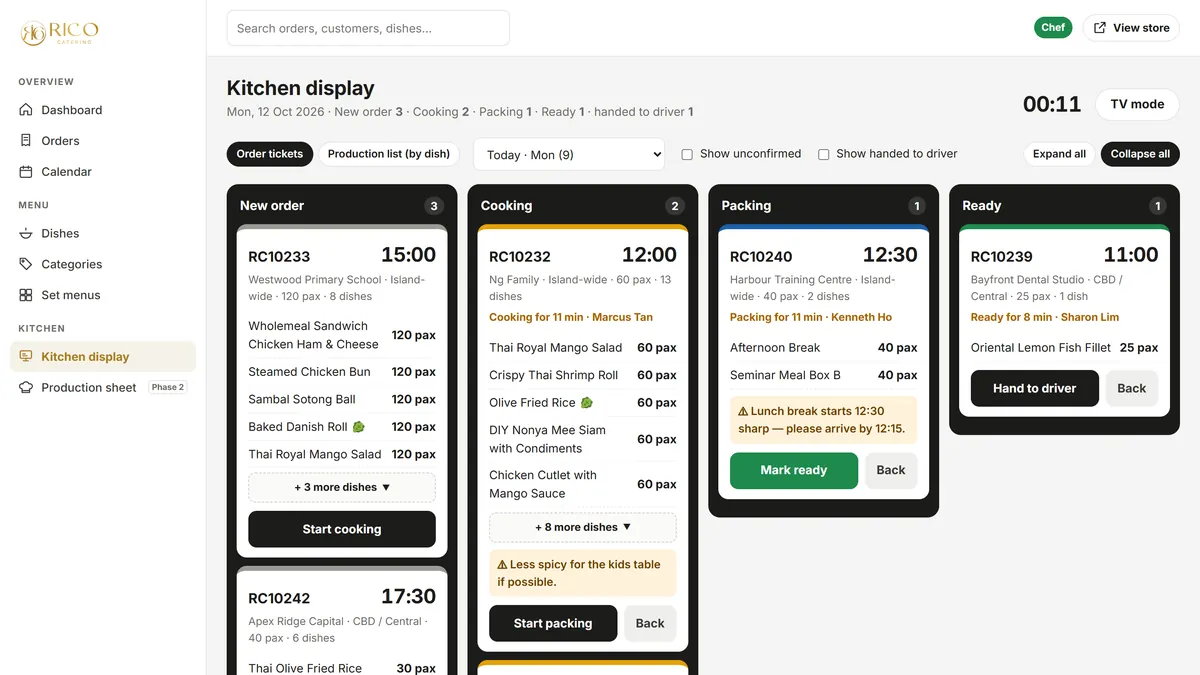Switch to Order tickets view
Screen dimensions: 1200x675
(x=270, y=154)
